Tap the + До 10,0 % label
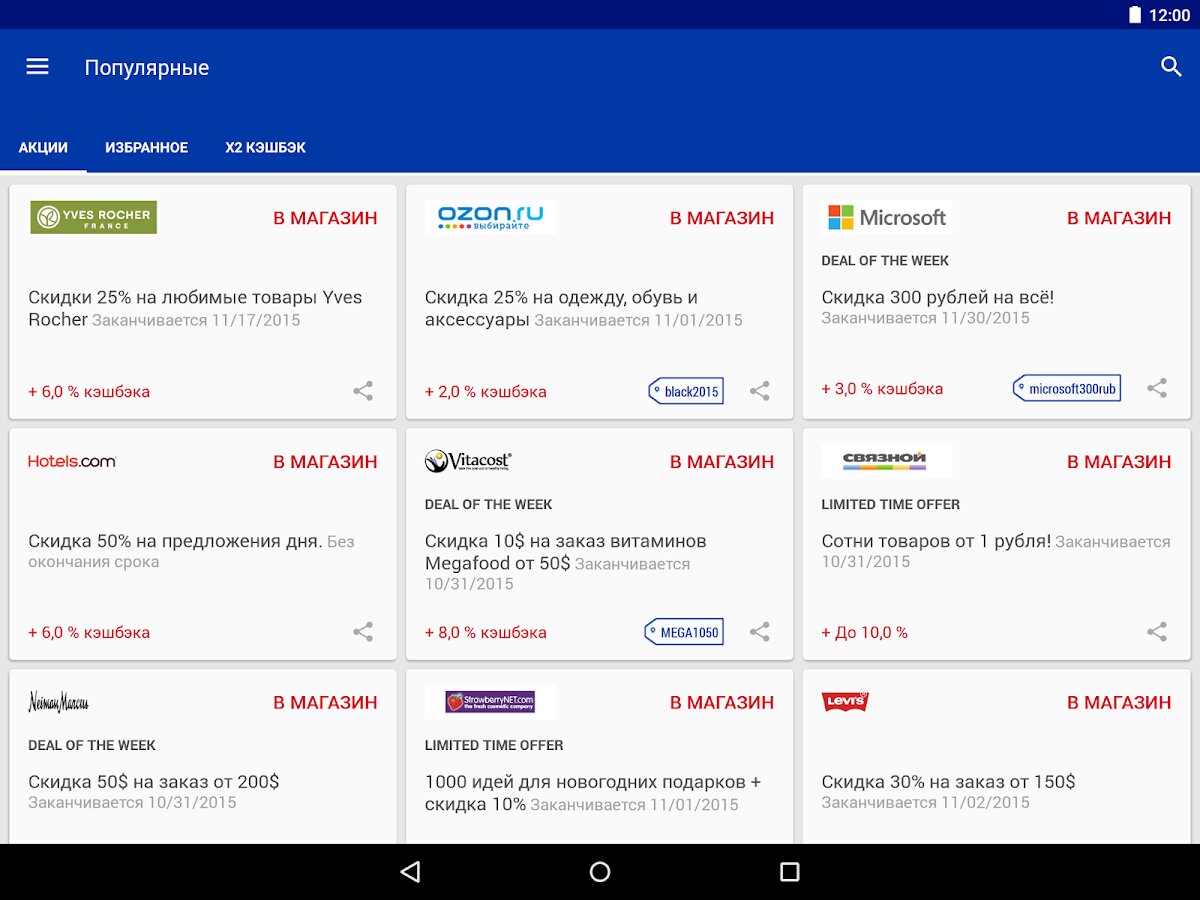 865,632
